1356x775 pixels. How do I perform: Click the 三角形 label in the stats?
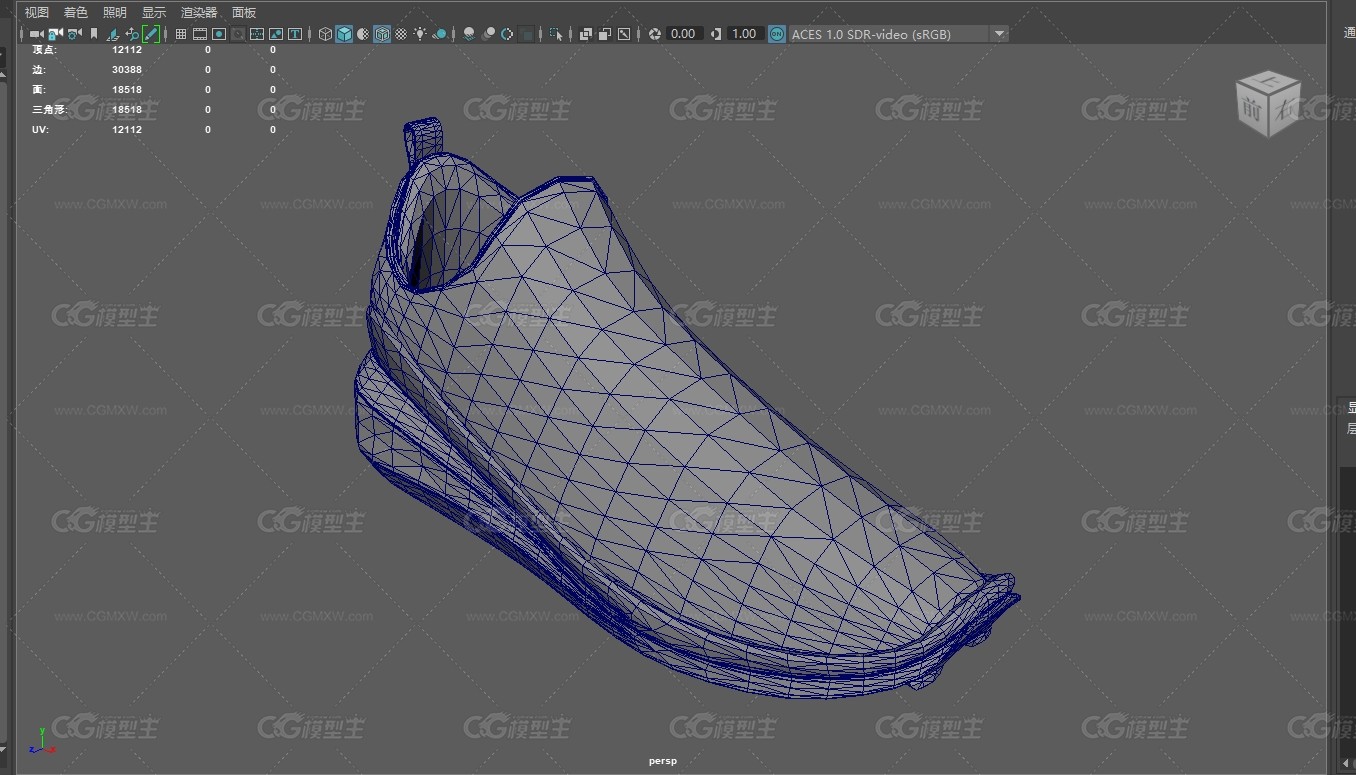tap(50, 109)
